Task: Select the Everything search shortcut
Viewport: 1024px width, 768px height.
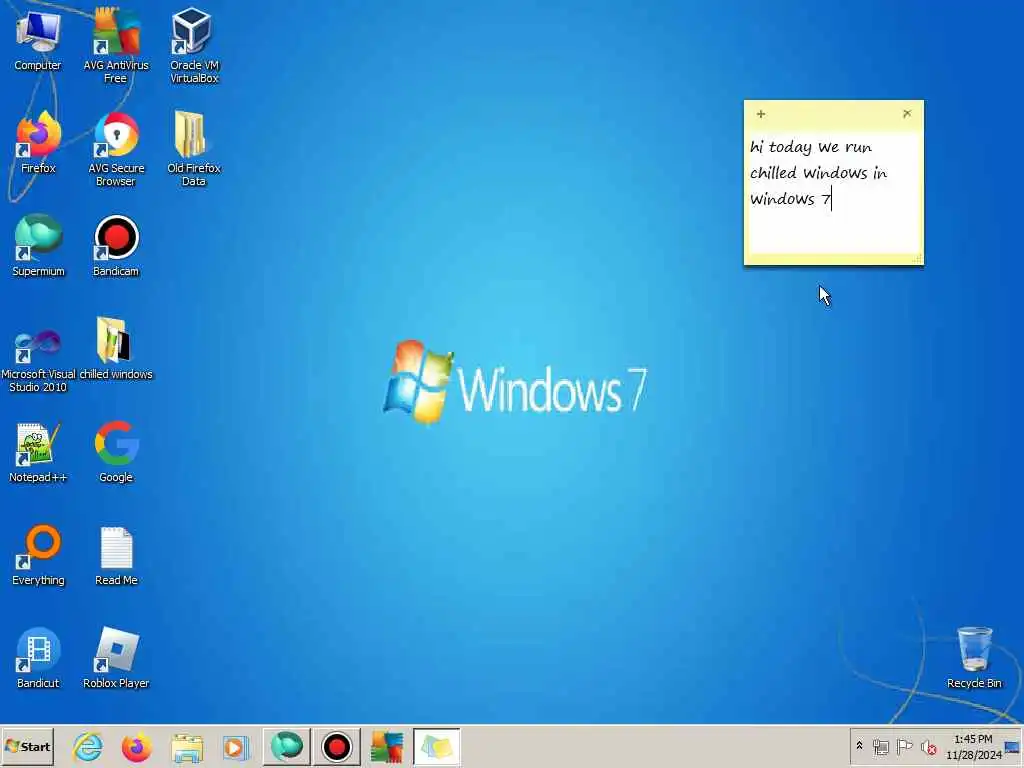Action: (38, 555)
